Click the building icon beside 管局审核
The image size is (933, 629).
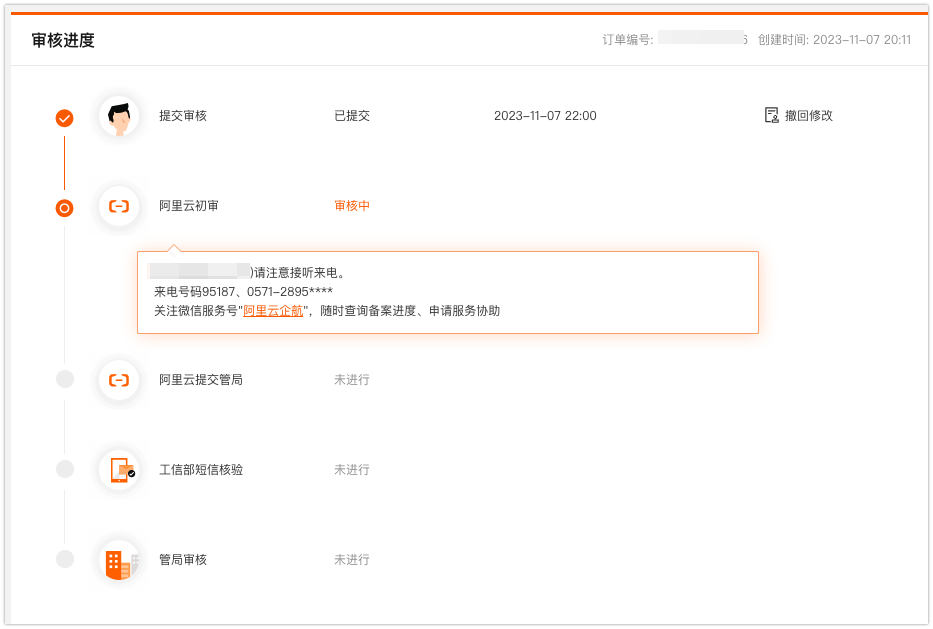point(119,560)
